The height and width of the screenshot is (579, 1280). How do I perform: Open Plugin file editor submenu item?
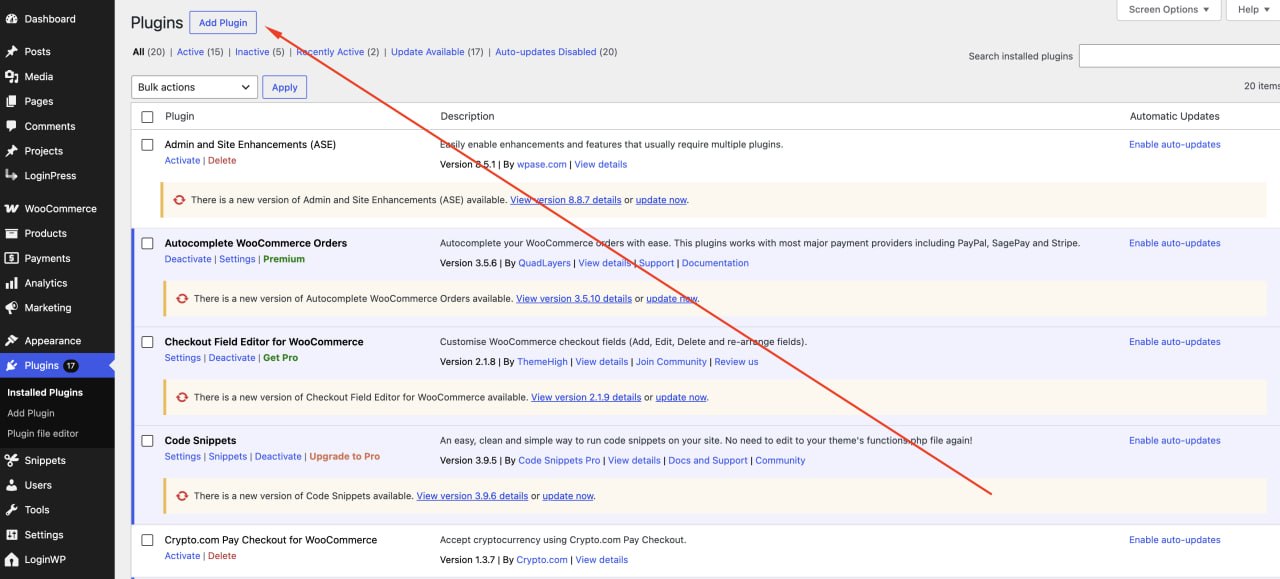click(x=43, y=434)
